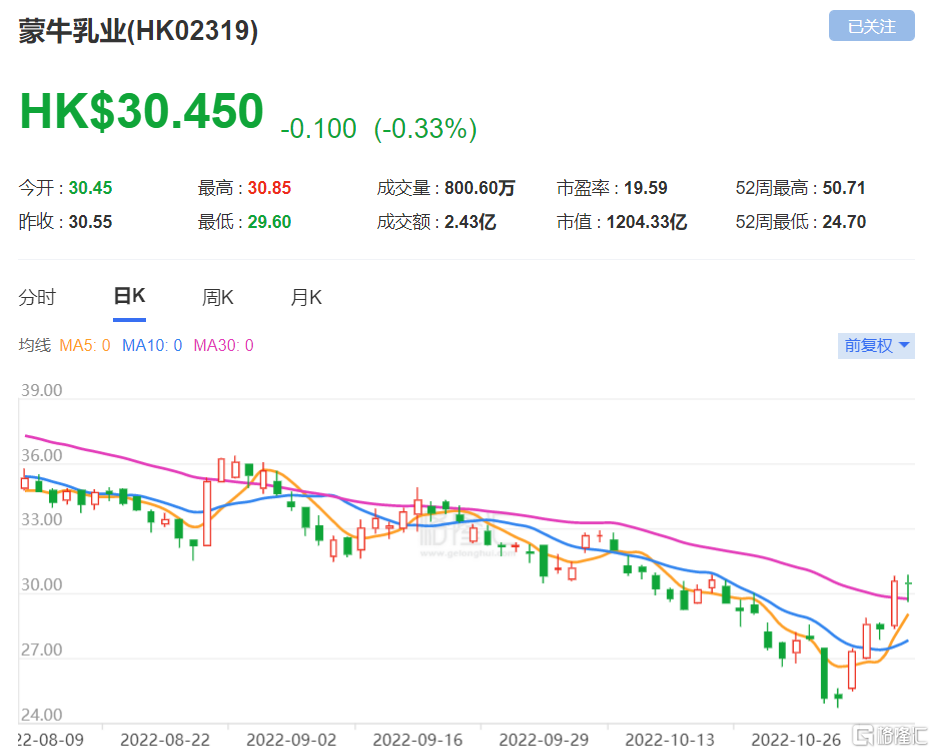
Task: Click the 已关注 follow button
Action: pos(871,26)
